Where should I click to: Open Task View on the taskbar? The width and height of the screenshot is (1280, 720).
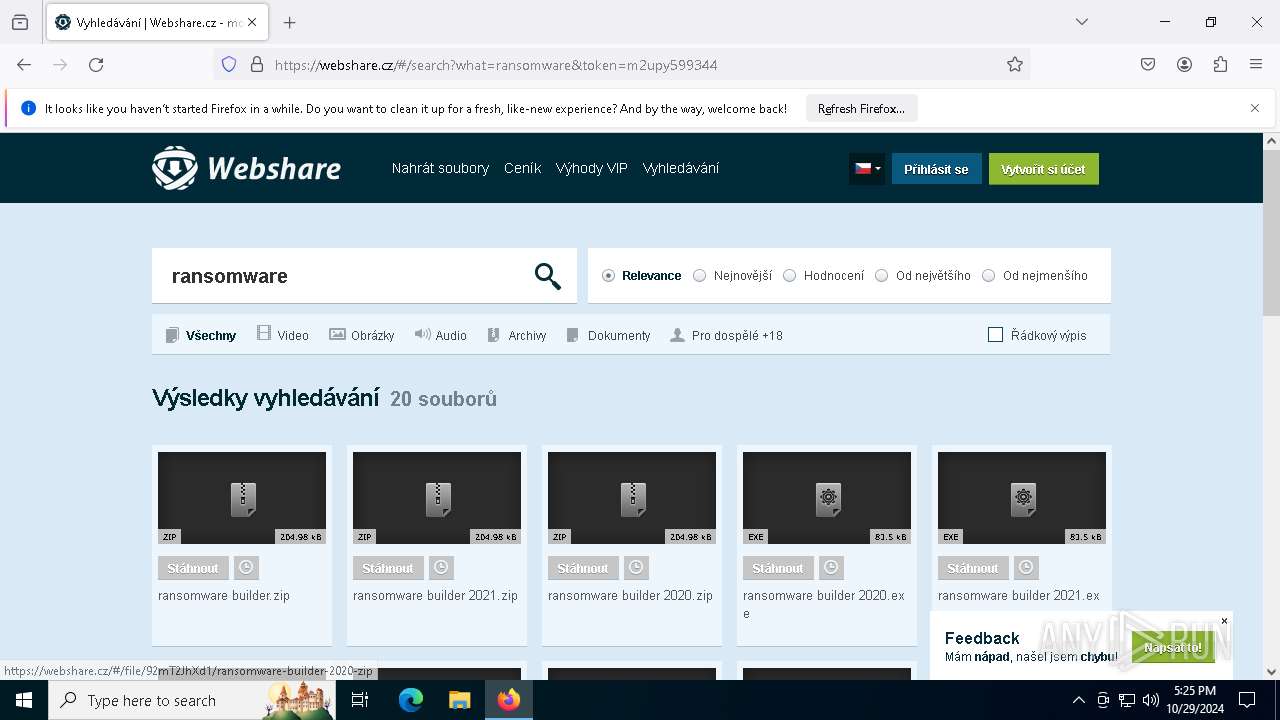(x=361, y=700)
